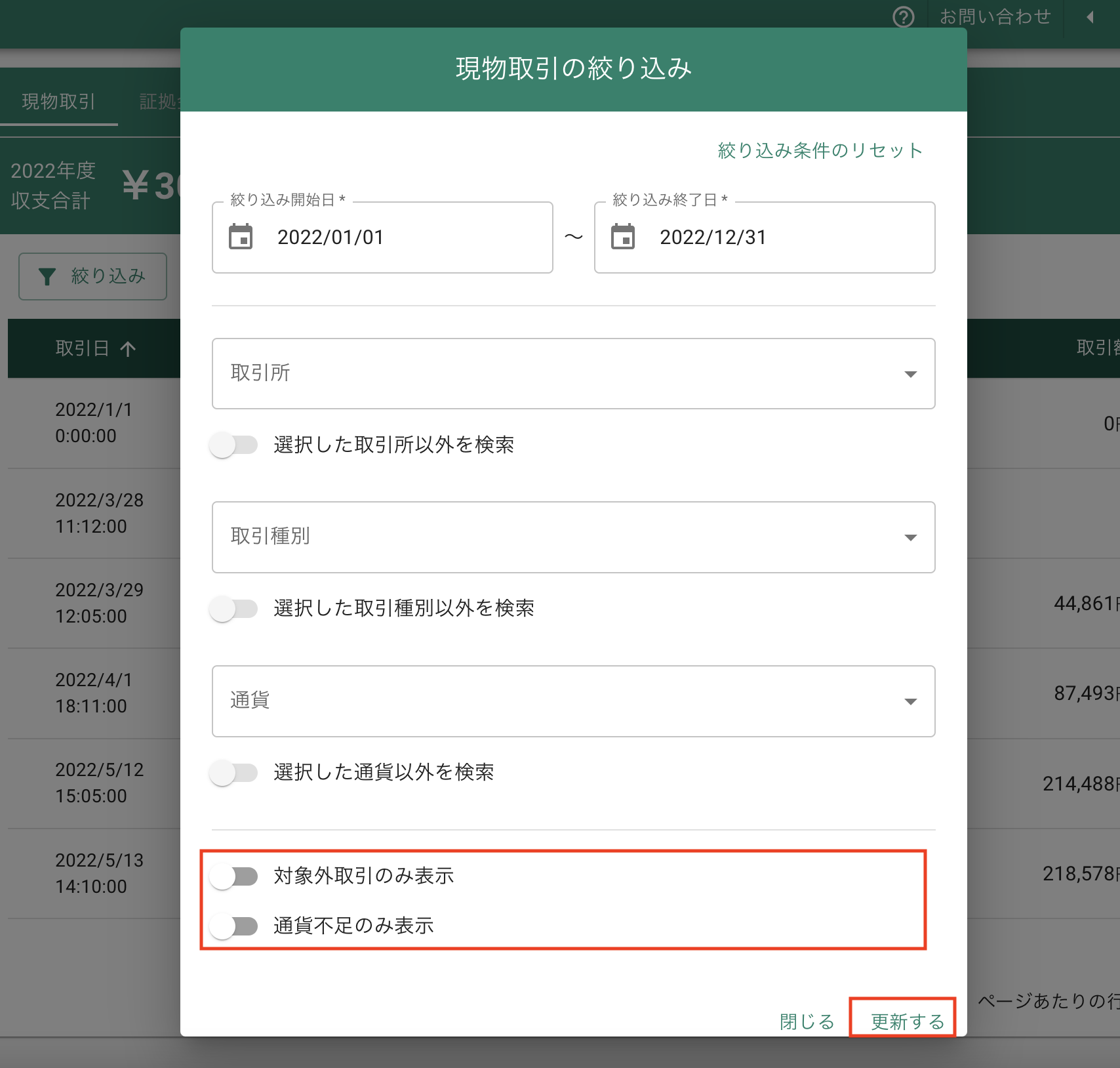Expand the 通貨 dropdown arrow
This screenshot has width=1120, height=1068.
click(910, 701)
